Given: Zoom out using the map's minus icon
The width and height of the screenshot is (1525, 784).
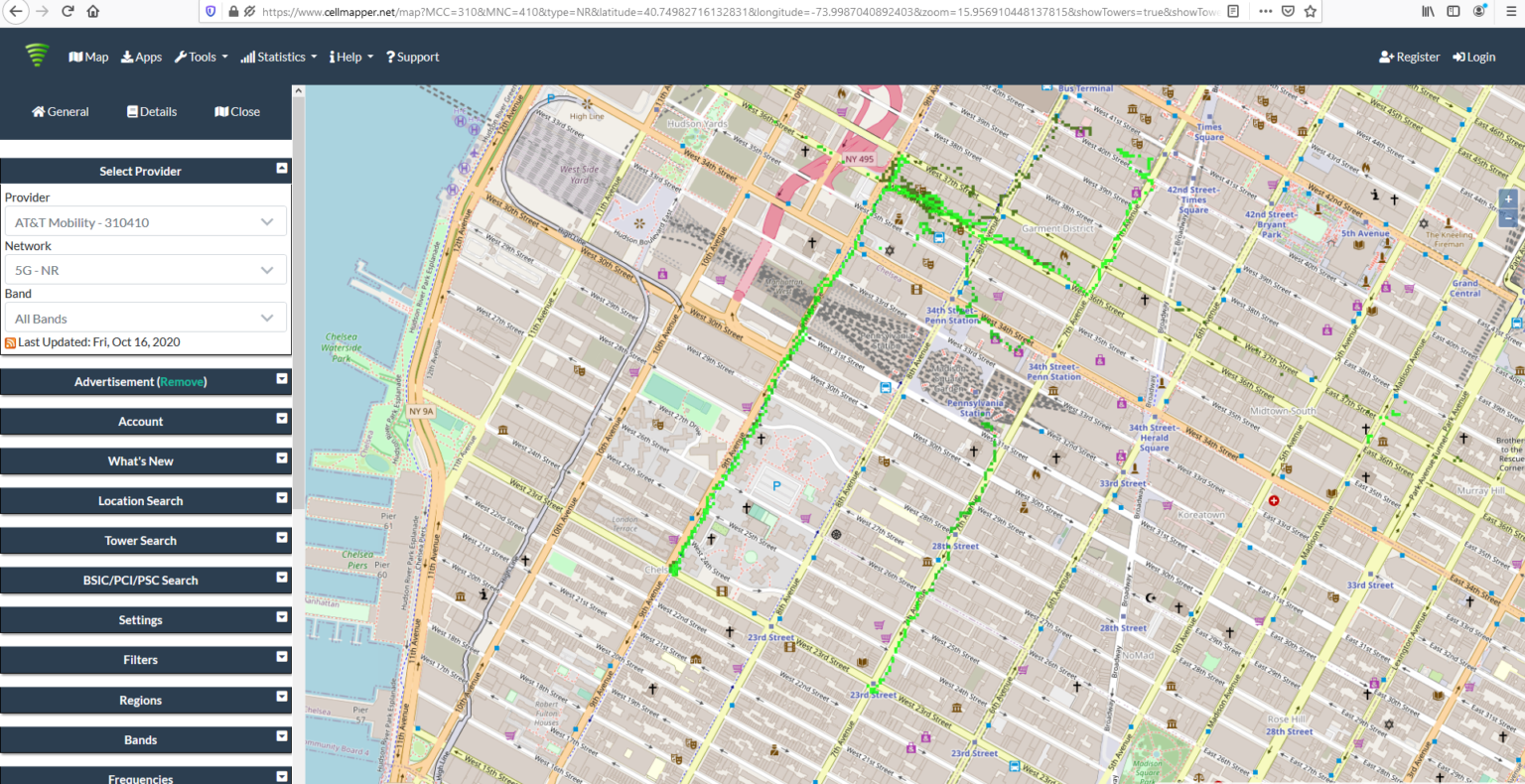Looking at the screenshot, I should point(1508,216).
